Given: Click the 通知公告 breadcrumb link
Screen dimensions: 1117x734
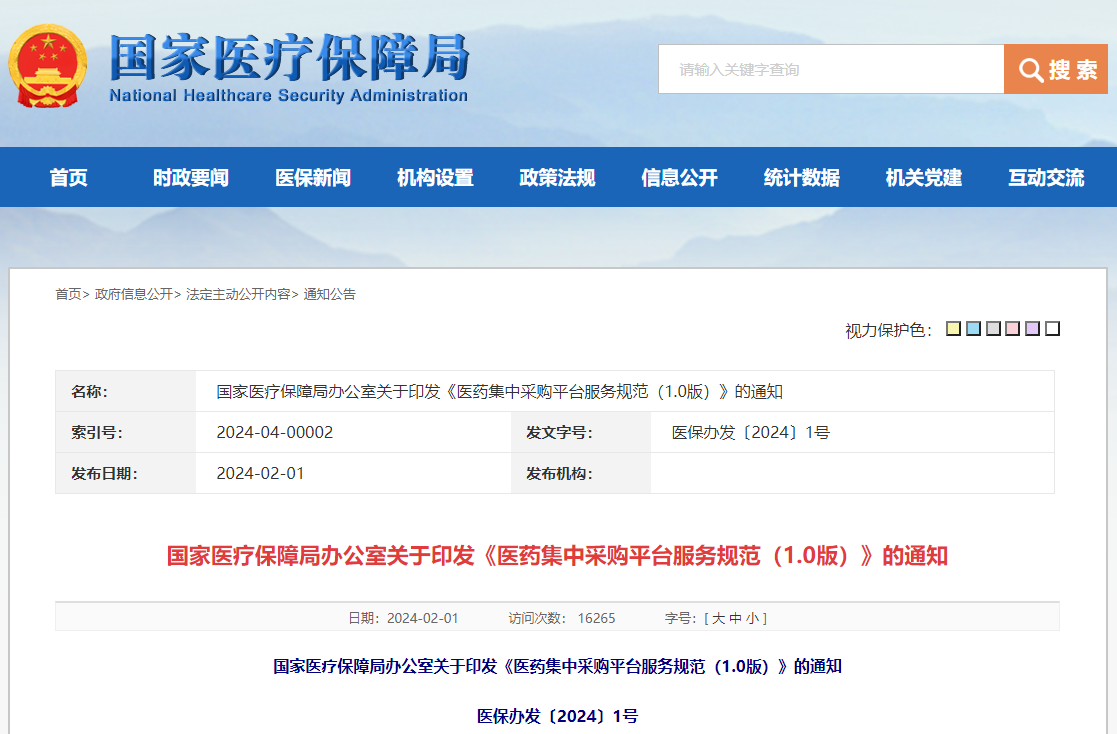Looking at the screenshot, I should (329, 294).
